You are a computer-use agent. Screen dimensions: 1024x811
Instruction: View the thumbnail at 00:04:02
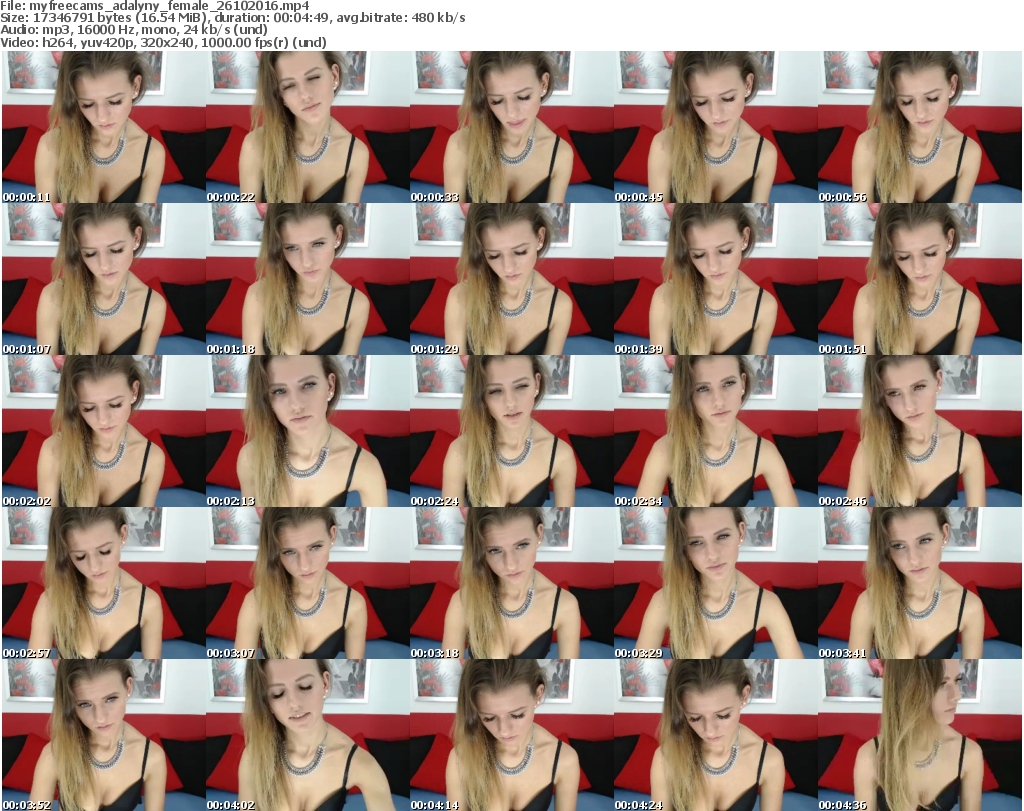coord(308,735)
